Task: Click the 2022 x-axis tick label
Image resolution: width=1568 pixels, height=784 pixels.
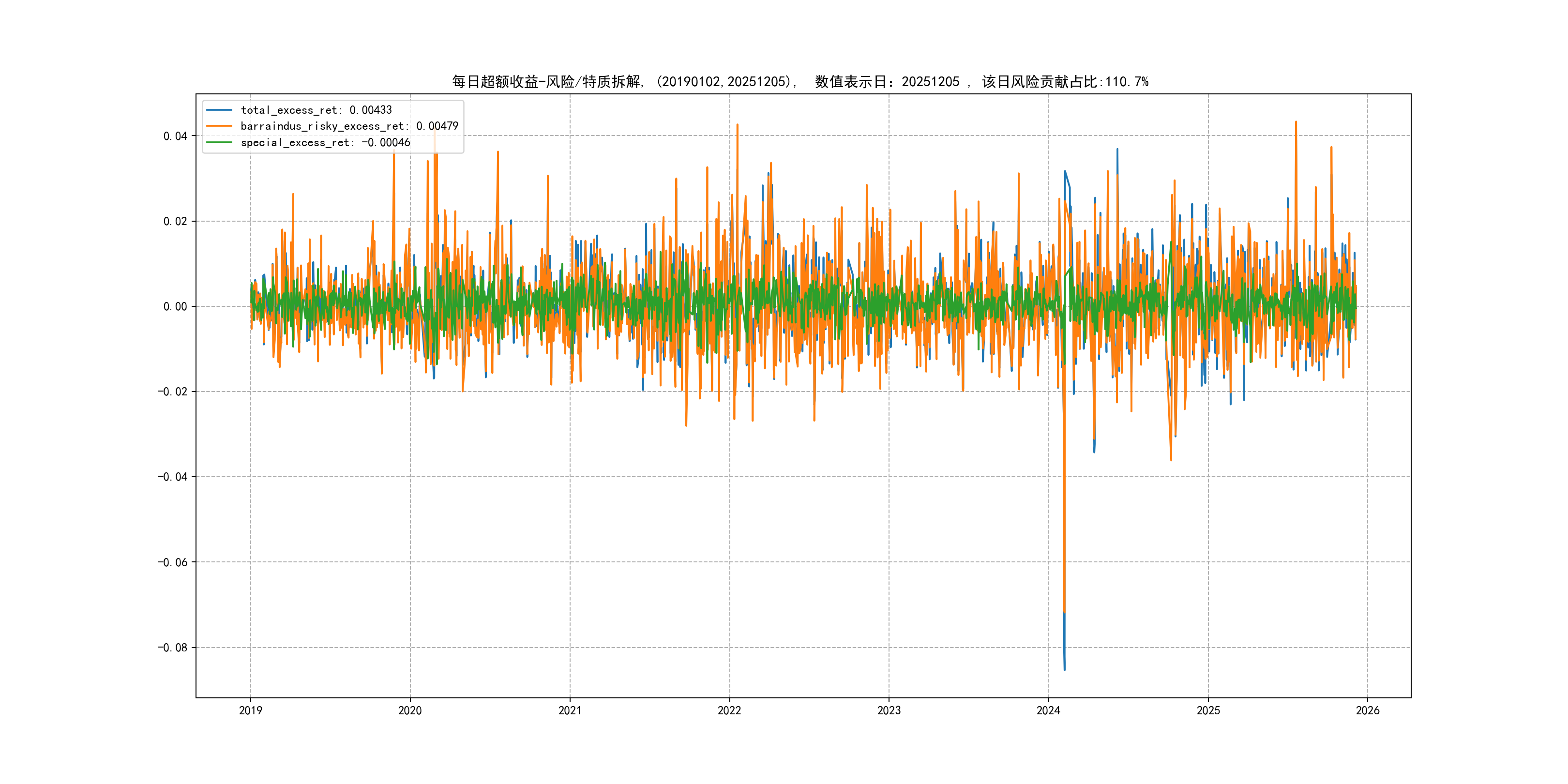Action: (729, 710)
